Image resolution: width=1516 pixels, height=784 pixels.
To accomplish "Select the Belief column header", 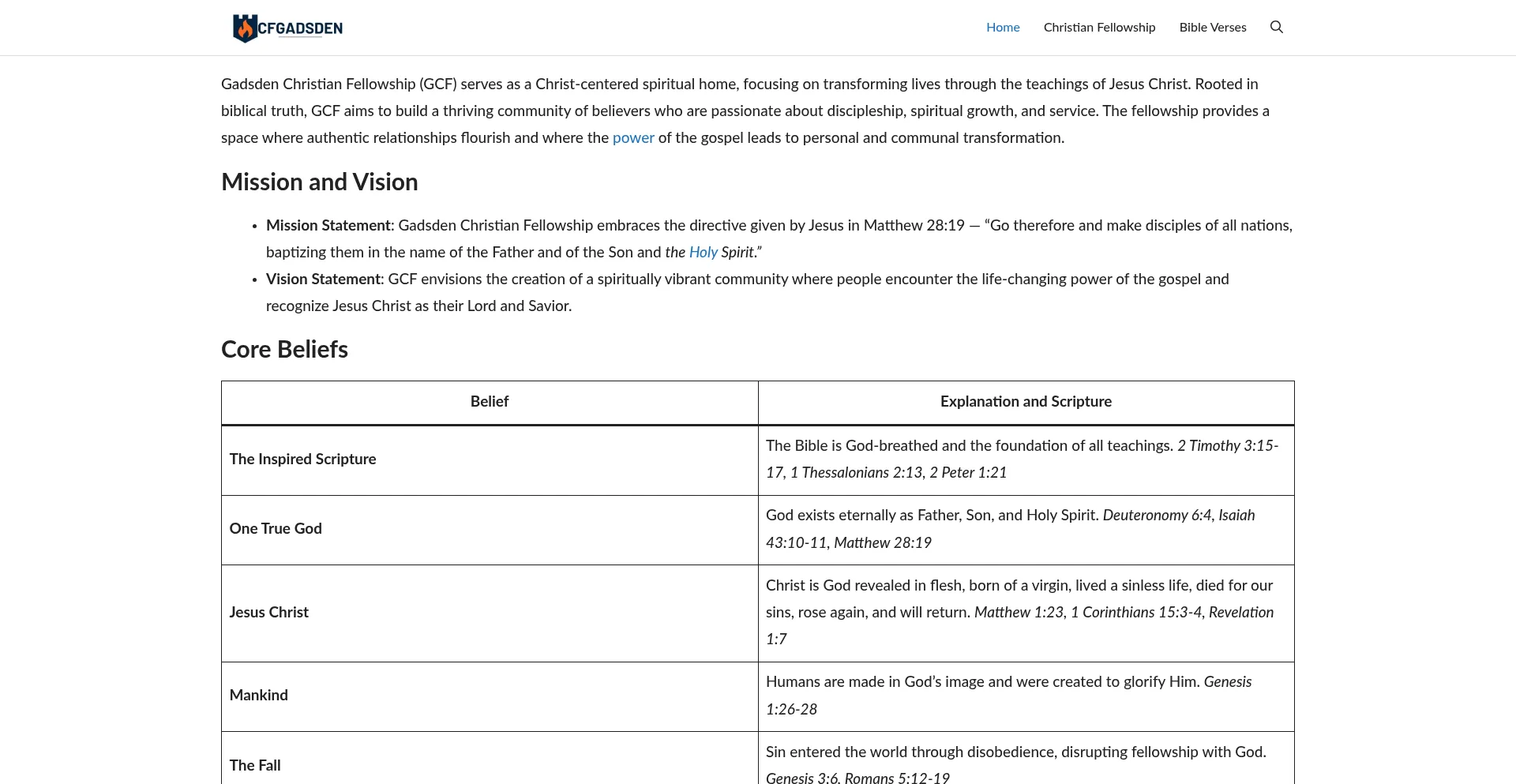I will click(489, 402).
